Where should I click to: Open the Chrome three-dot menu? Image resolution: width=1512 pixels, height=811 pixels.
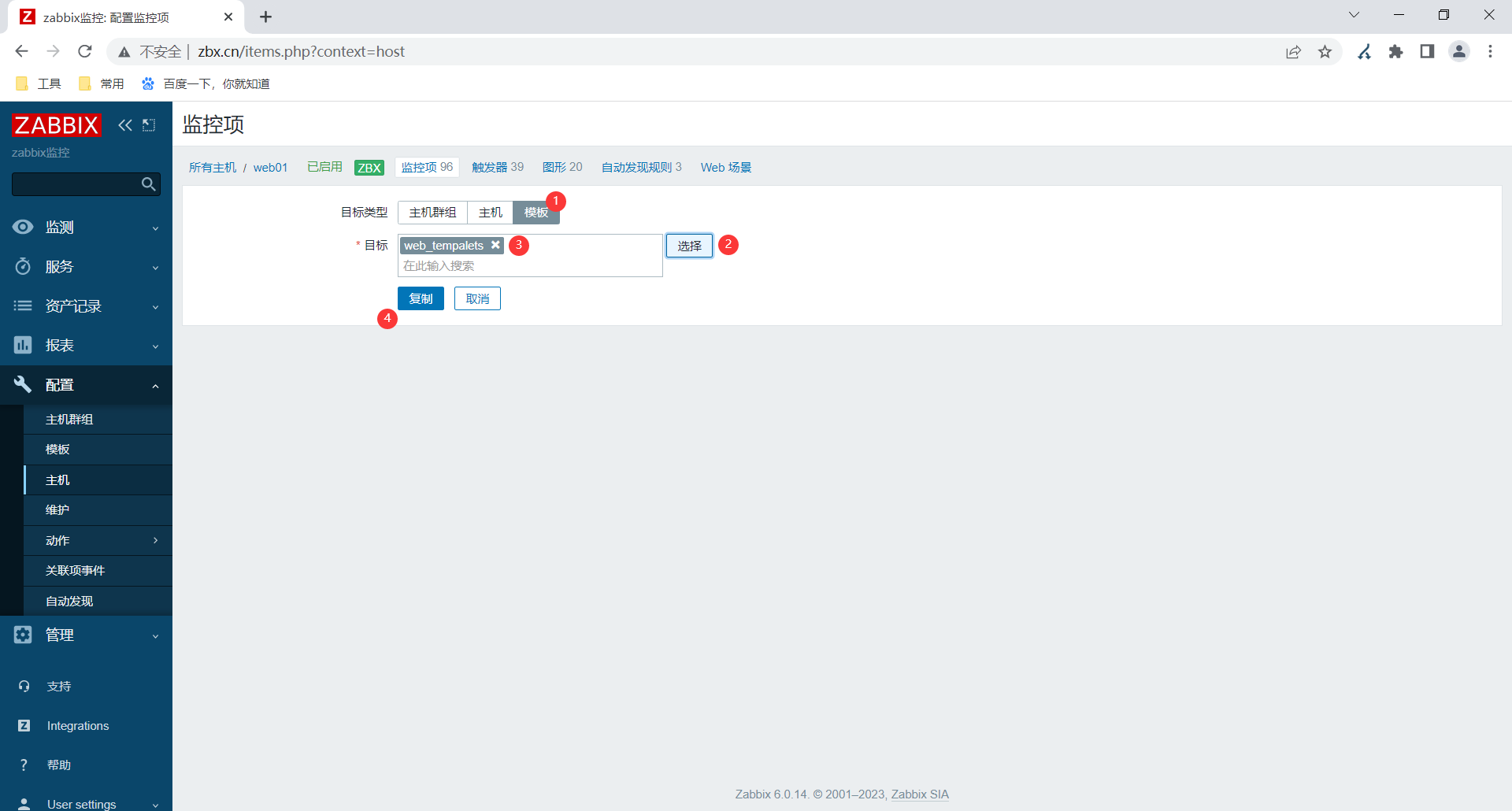point(1490,52)
